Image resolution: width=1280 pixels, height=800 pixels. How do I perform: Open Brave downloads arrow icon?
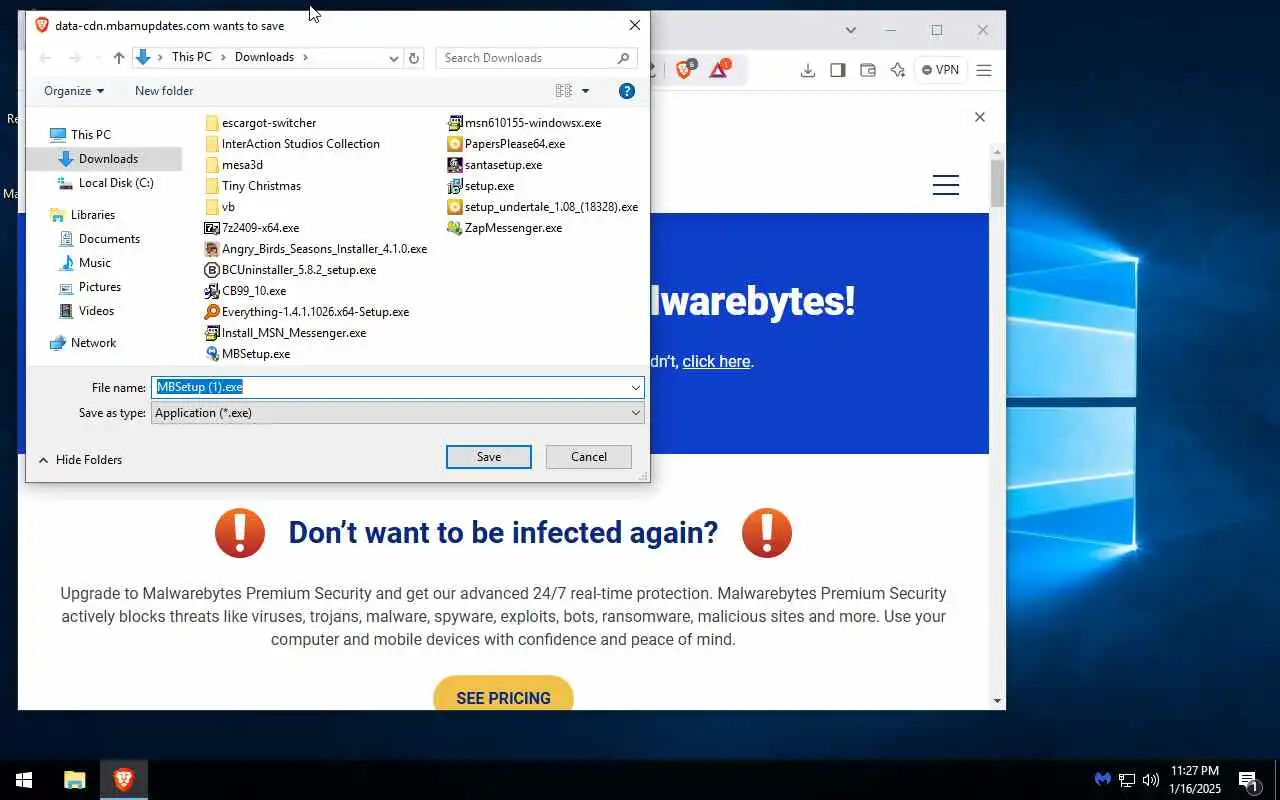click(808, 70)
